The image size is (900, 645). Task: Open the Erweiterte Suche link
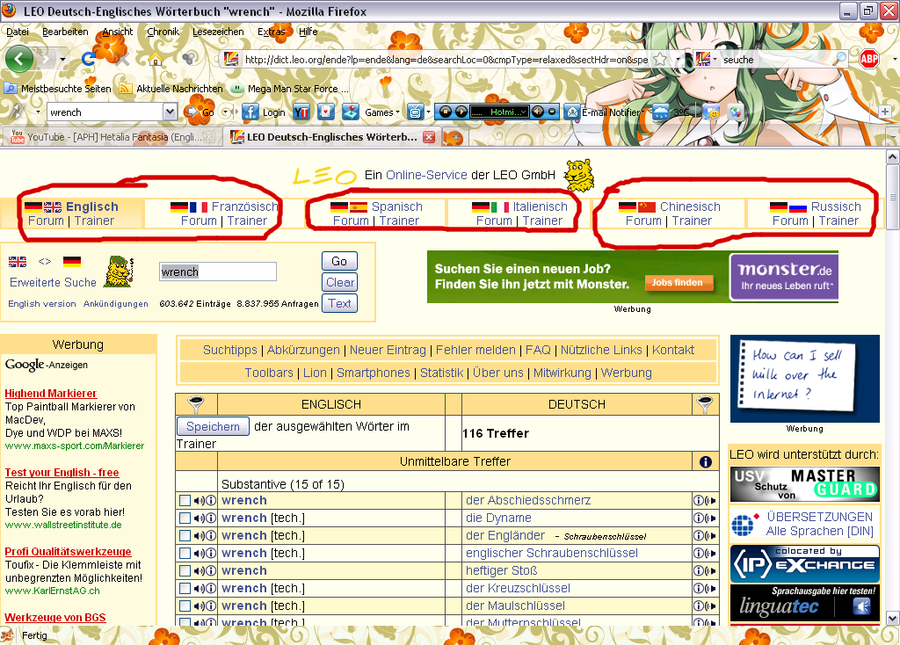click(53, 282)
